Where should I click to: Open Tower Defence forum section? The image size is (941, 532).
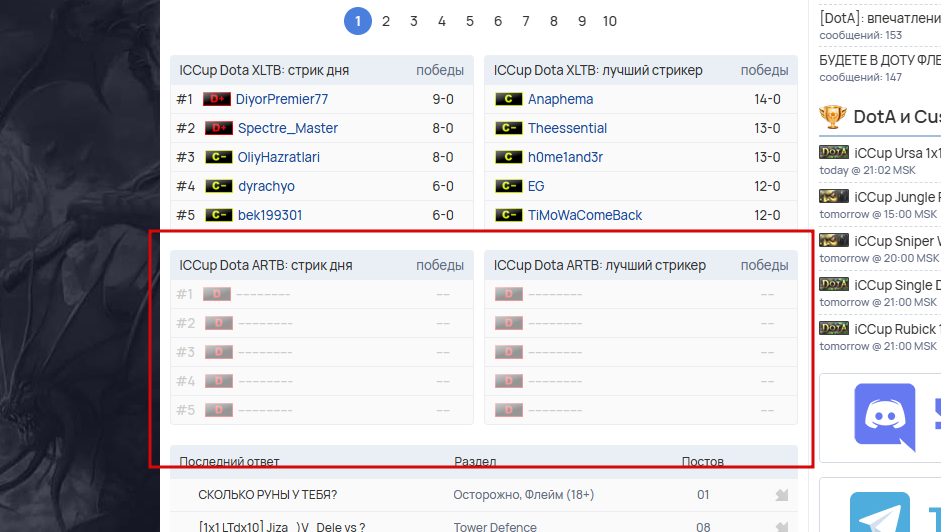pyautogui.click(x=495, y=527)
